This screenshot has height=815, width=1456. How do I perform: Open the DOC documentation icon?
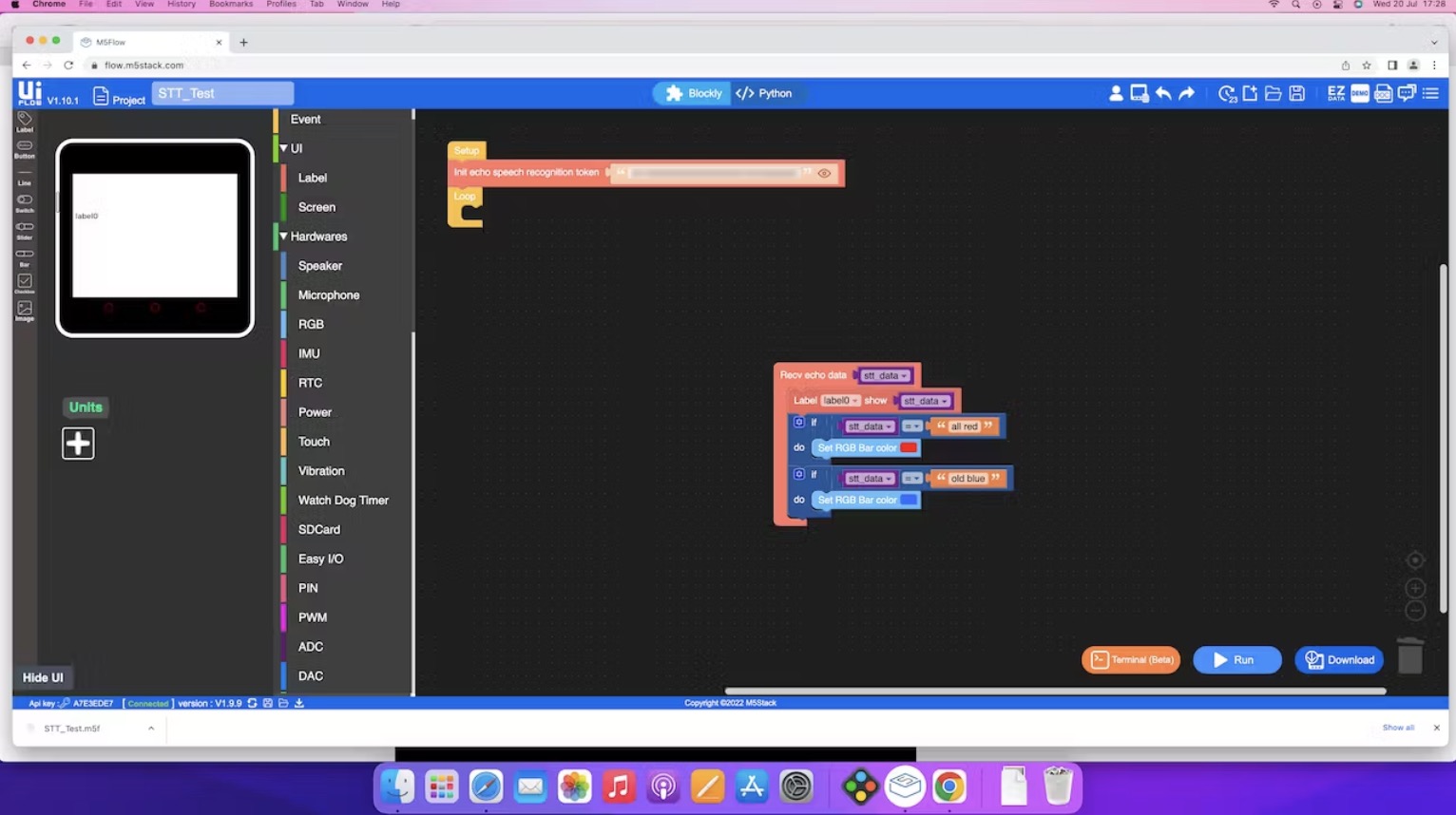pos(1383,93)
